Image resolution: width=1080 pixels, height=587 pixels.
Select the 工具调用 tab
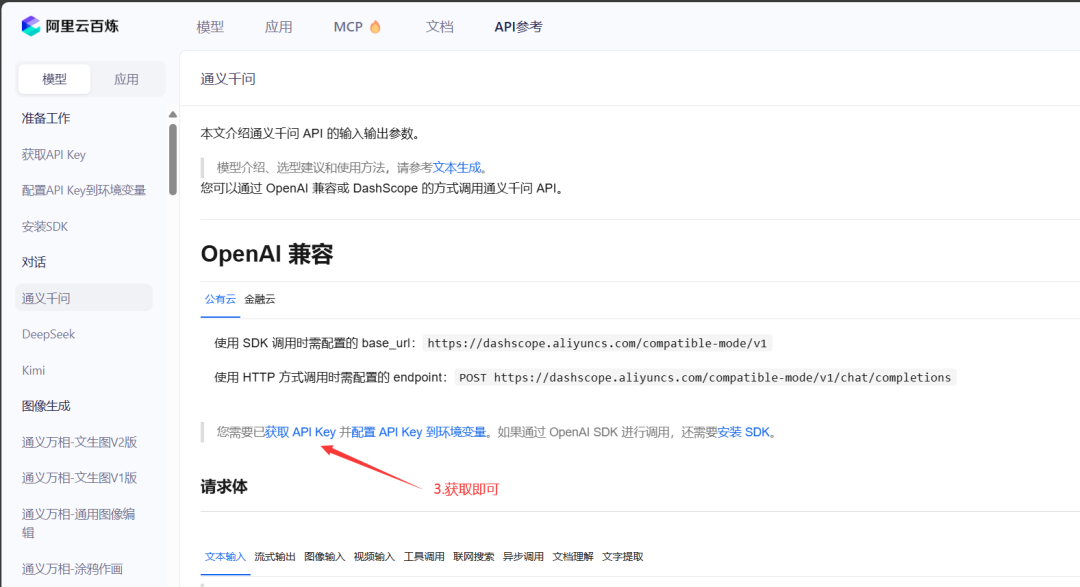click(424, 557)
